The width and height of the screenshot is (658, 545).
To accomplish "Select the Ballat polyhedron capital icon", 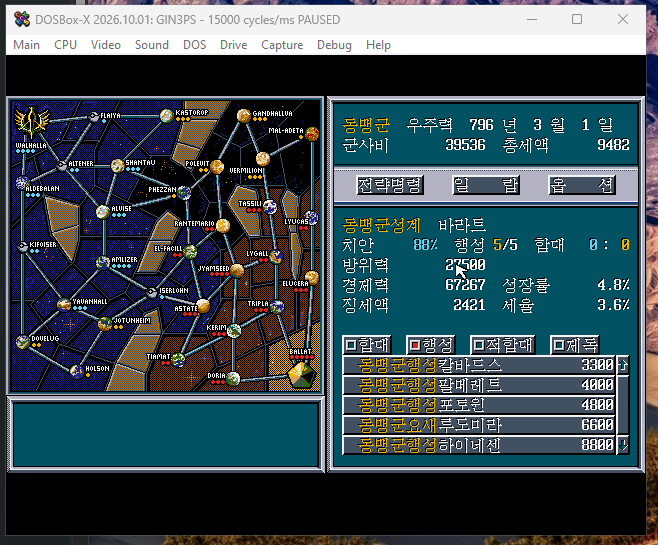I will tap(301, 375).
